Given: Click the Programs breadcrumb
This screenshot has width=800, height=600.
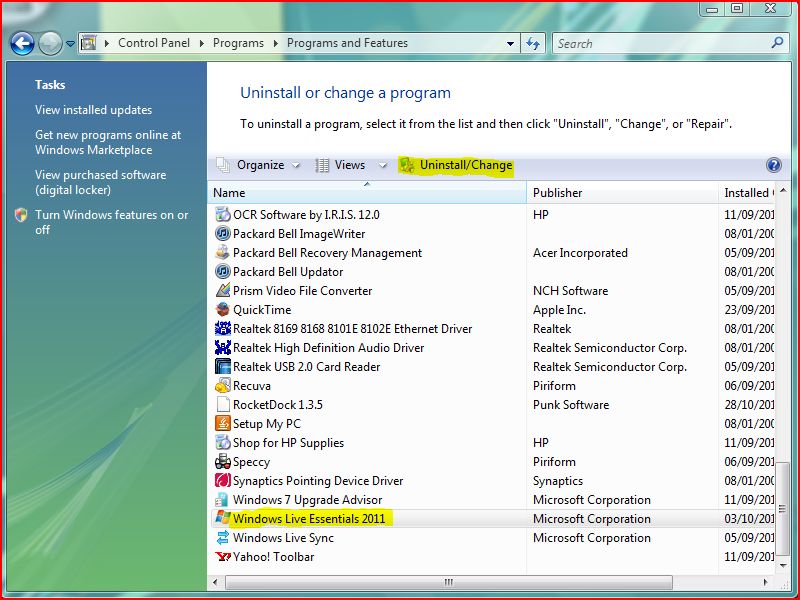Looking at the screenshot, I should click(238, 43).
